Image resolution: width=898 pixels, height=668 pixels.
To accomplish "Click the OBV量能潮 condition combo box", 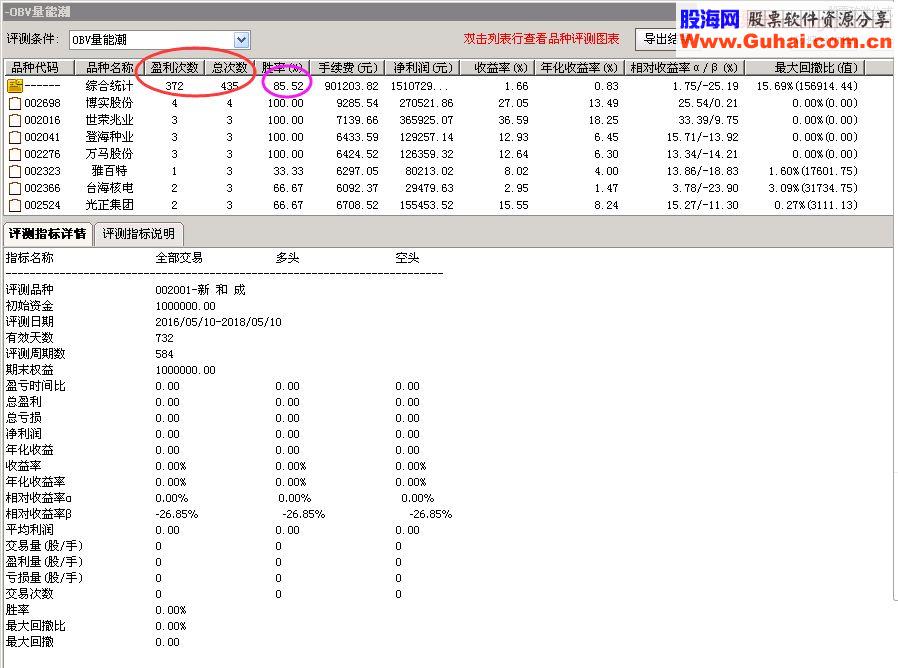I will (x=159, y=40).
